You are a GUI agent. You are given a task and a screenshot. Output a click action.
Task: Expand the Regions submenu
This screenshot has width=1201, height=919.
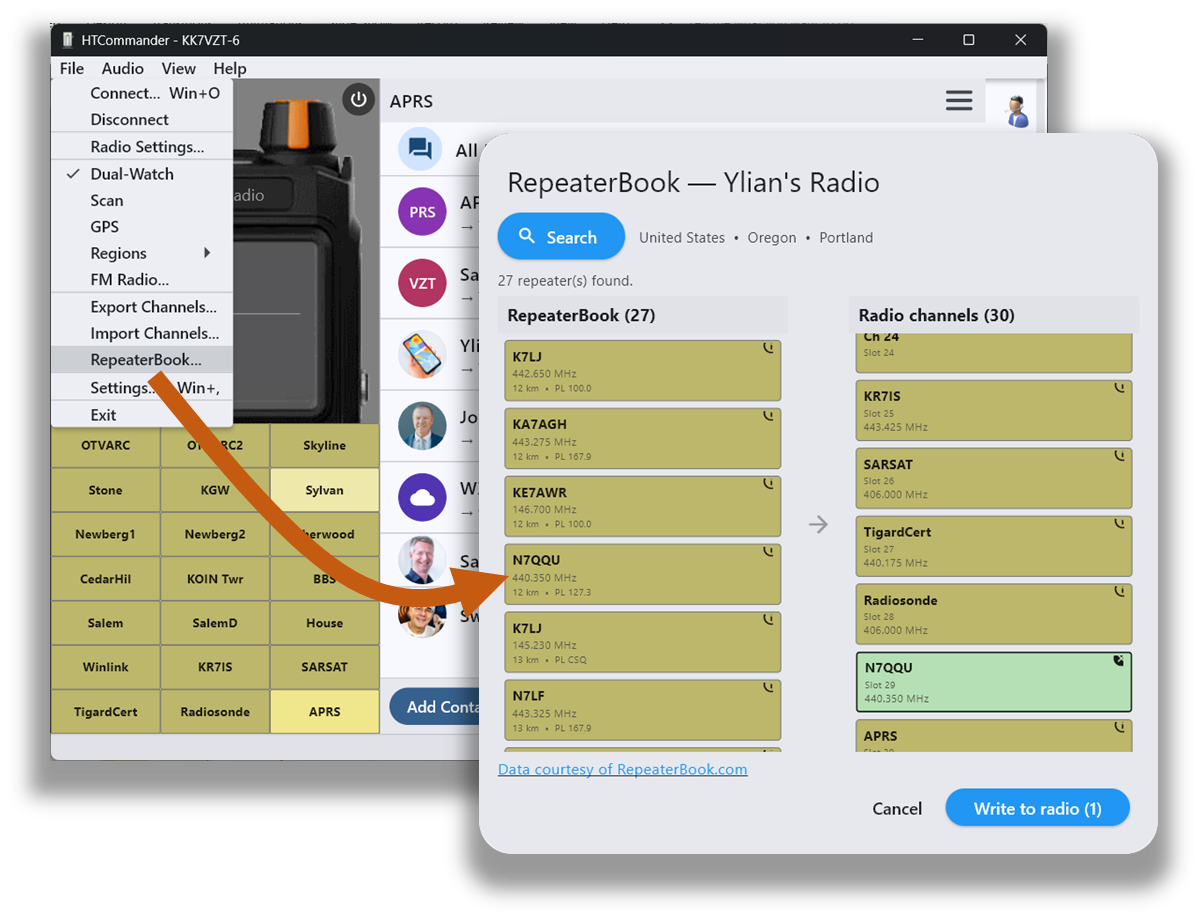(x=142, y=253)
